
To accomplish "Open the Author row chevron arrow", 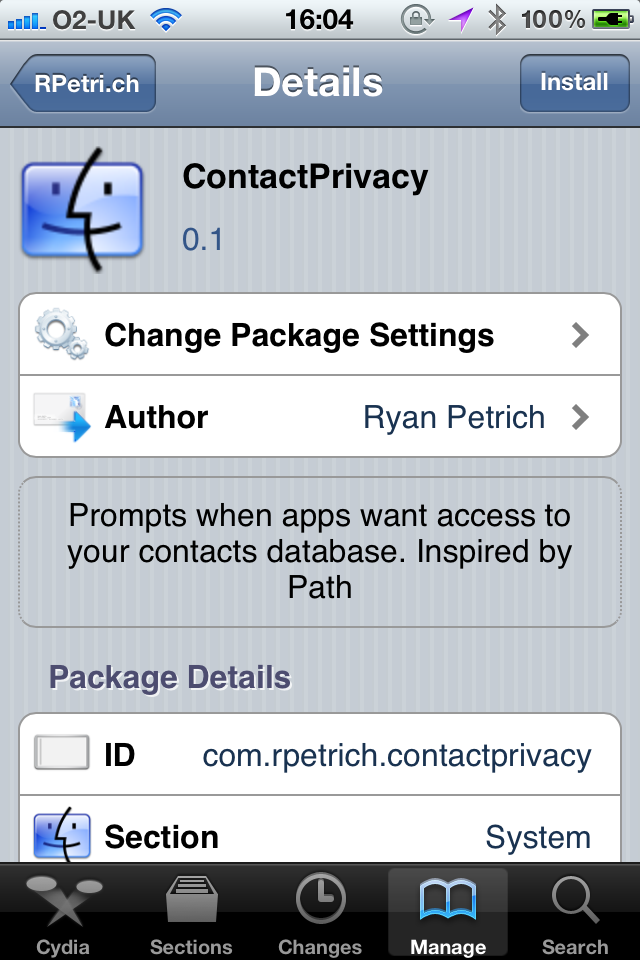I will (x=580, y=417).
